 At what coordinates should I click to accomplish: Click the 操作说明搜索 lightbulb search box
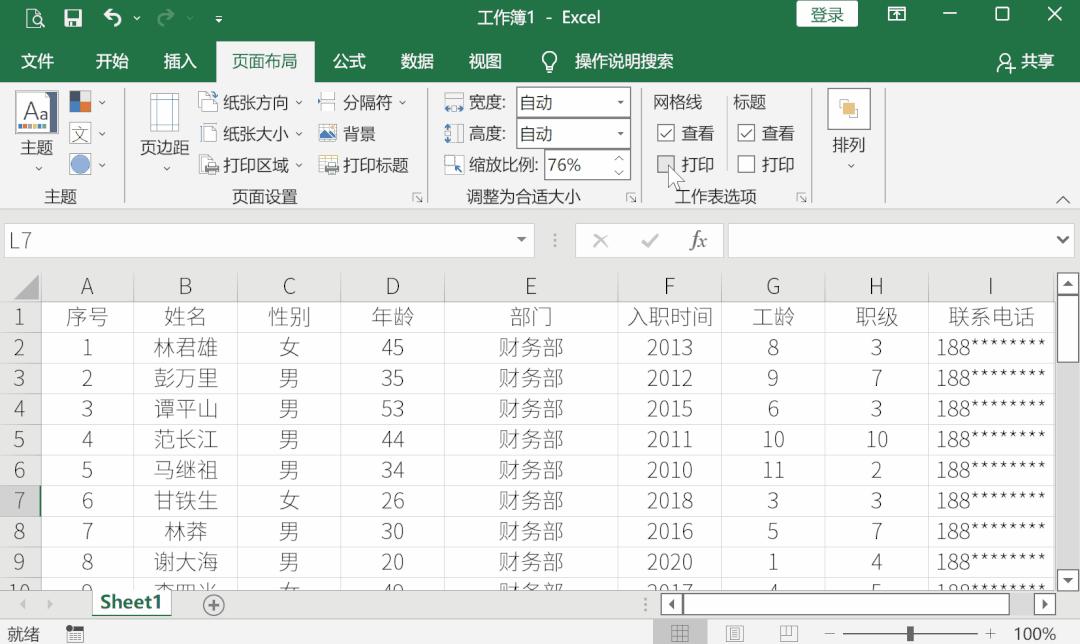pyautogui.click(x=607, y=61)
